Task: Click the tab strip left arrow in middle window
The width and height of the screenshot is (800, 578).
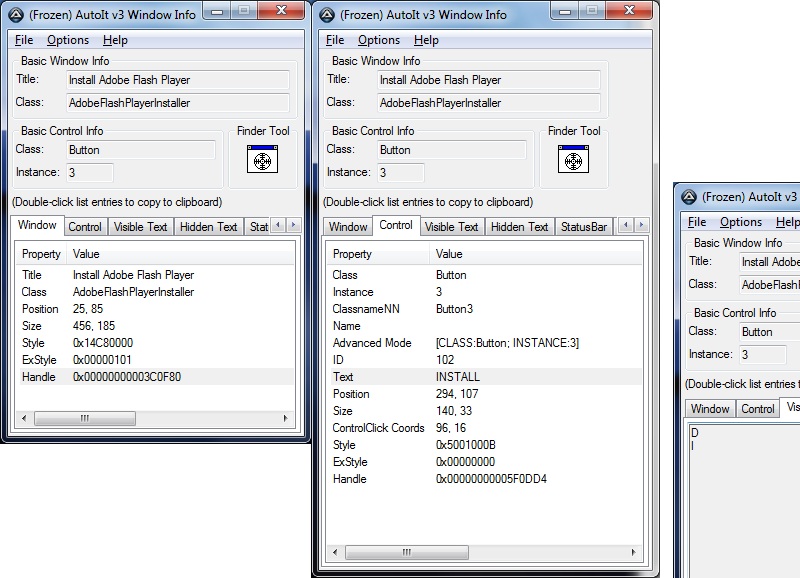Action: pyautogui.click(x=626, y=225)
